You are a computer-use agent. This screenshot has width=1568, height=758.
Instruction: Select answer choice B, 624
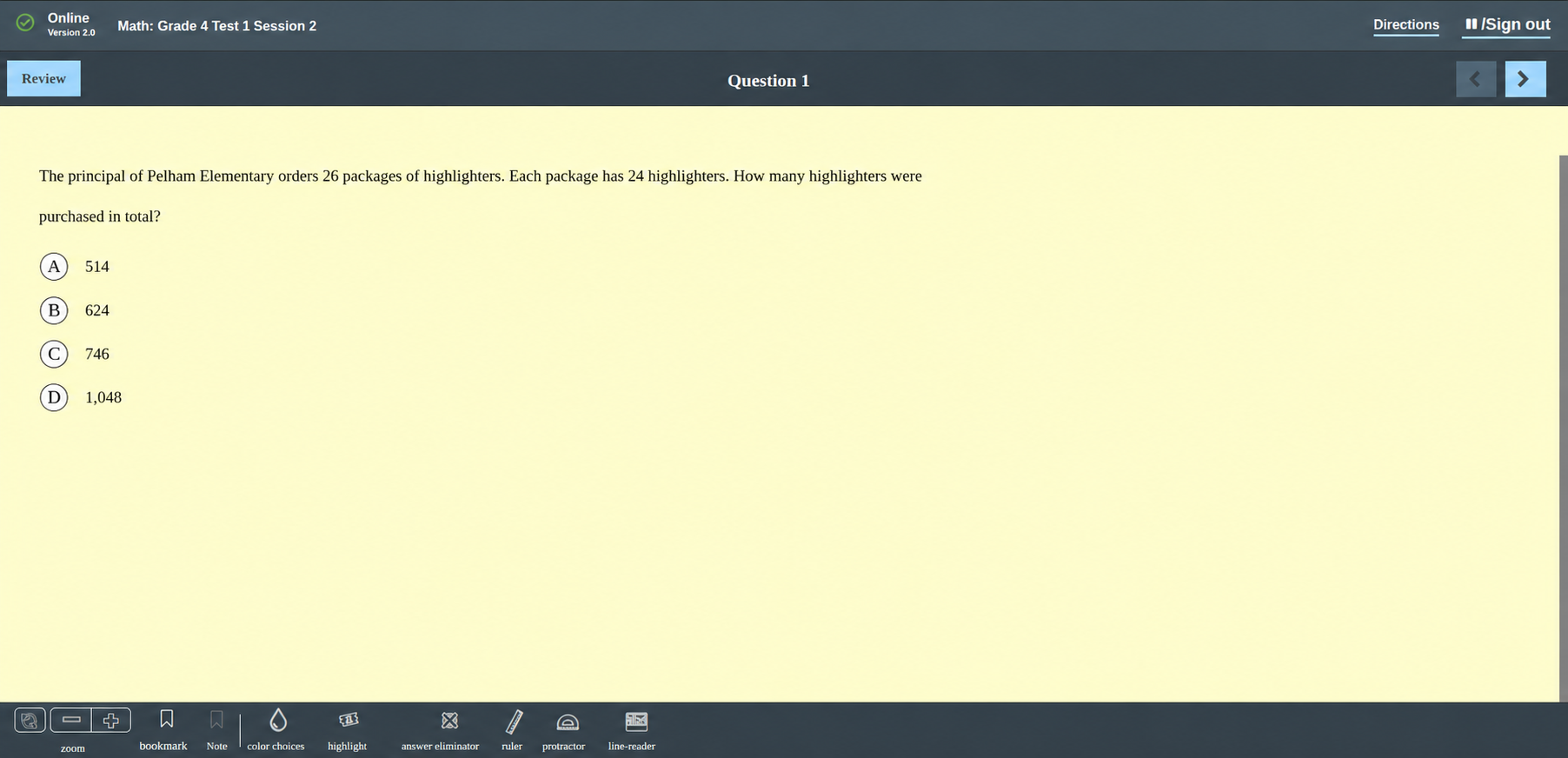(x=54, y=310)
